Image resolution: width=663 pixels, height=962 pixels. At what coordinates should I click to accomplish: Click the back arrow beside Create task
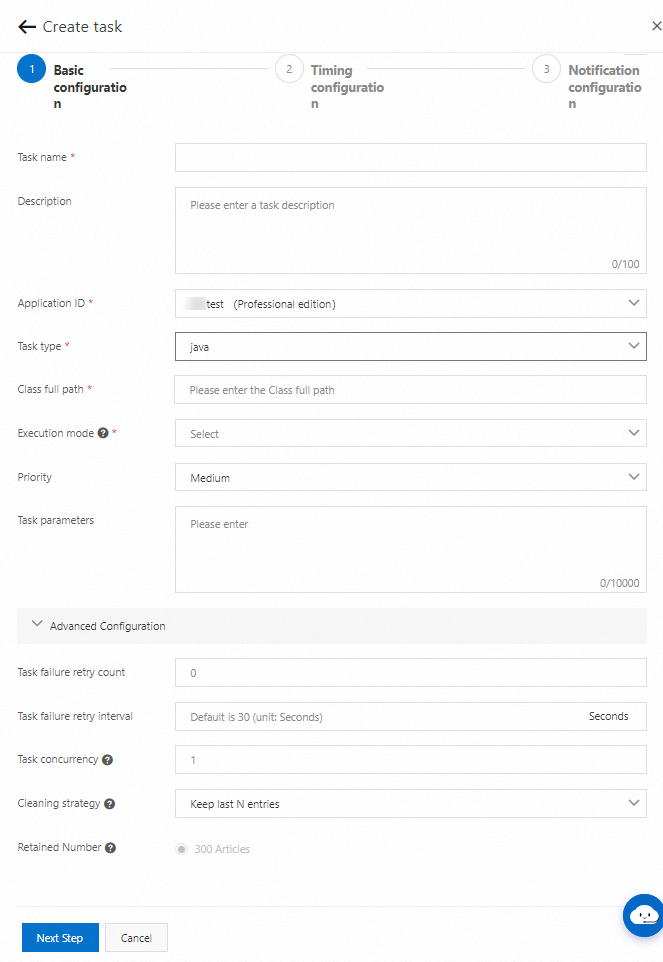27,27
